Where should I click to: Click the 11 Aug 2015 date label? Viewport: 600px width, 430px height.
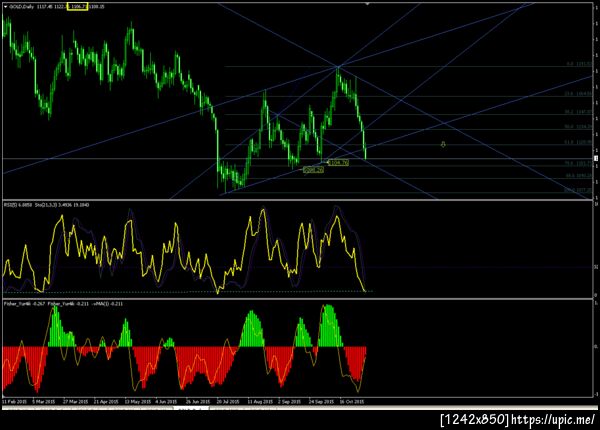click(x=260, y=402)
